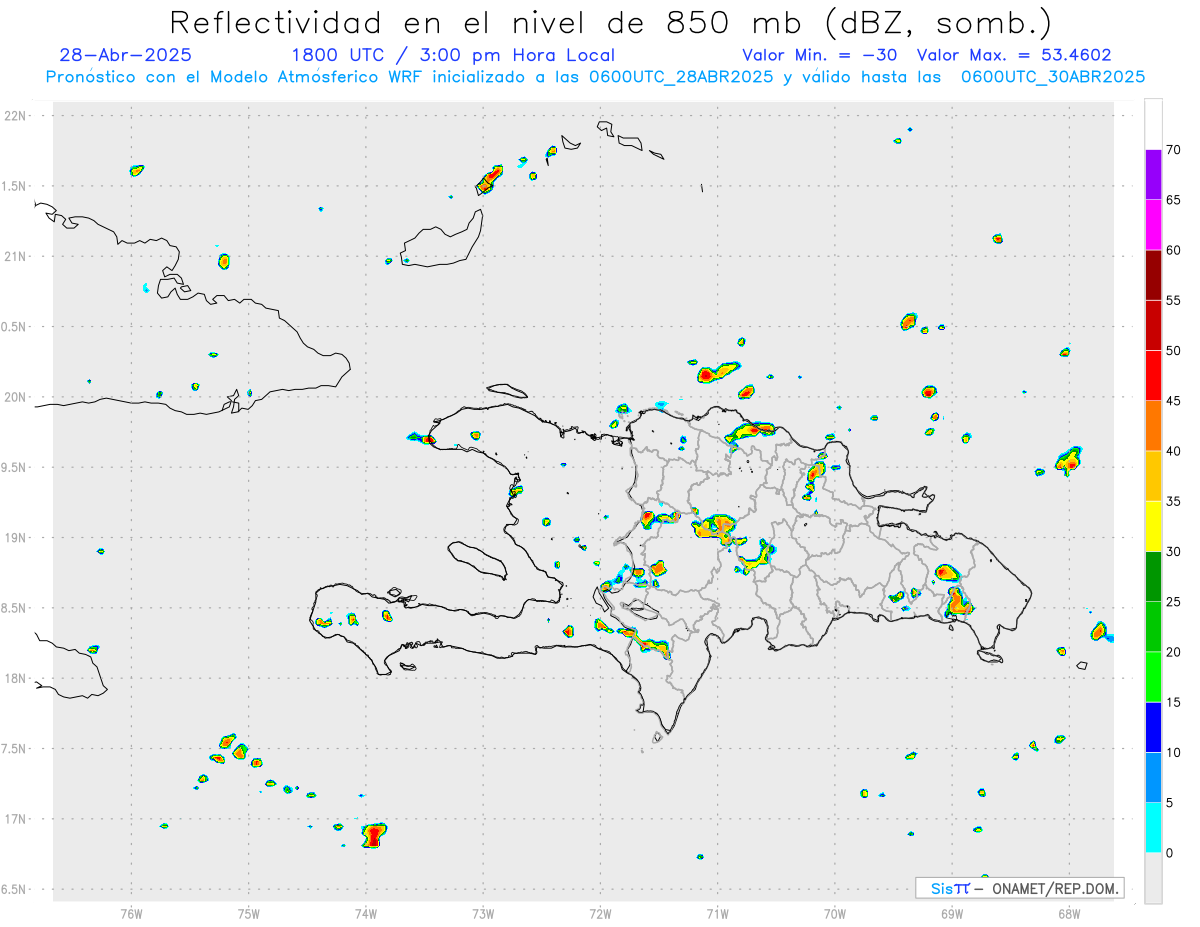1200x927 pixels.
Task: Click the intense red storm cell near 74W, 17N
Action: (x=373, y=835)
